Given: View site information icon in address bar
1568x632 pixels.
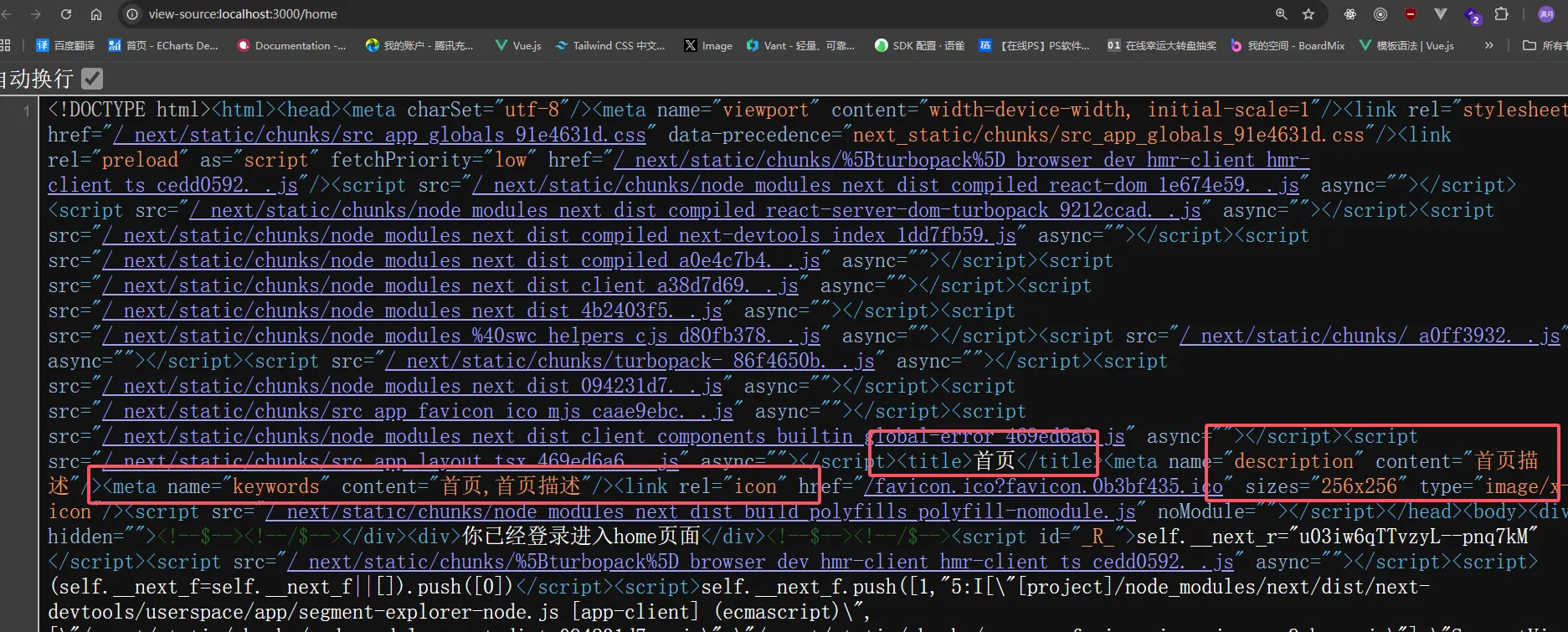Looking at the screenshot, I should (132, 14).
